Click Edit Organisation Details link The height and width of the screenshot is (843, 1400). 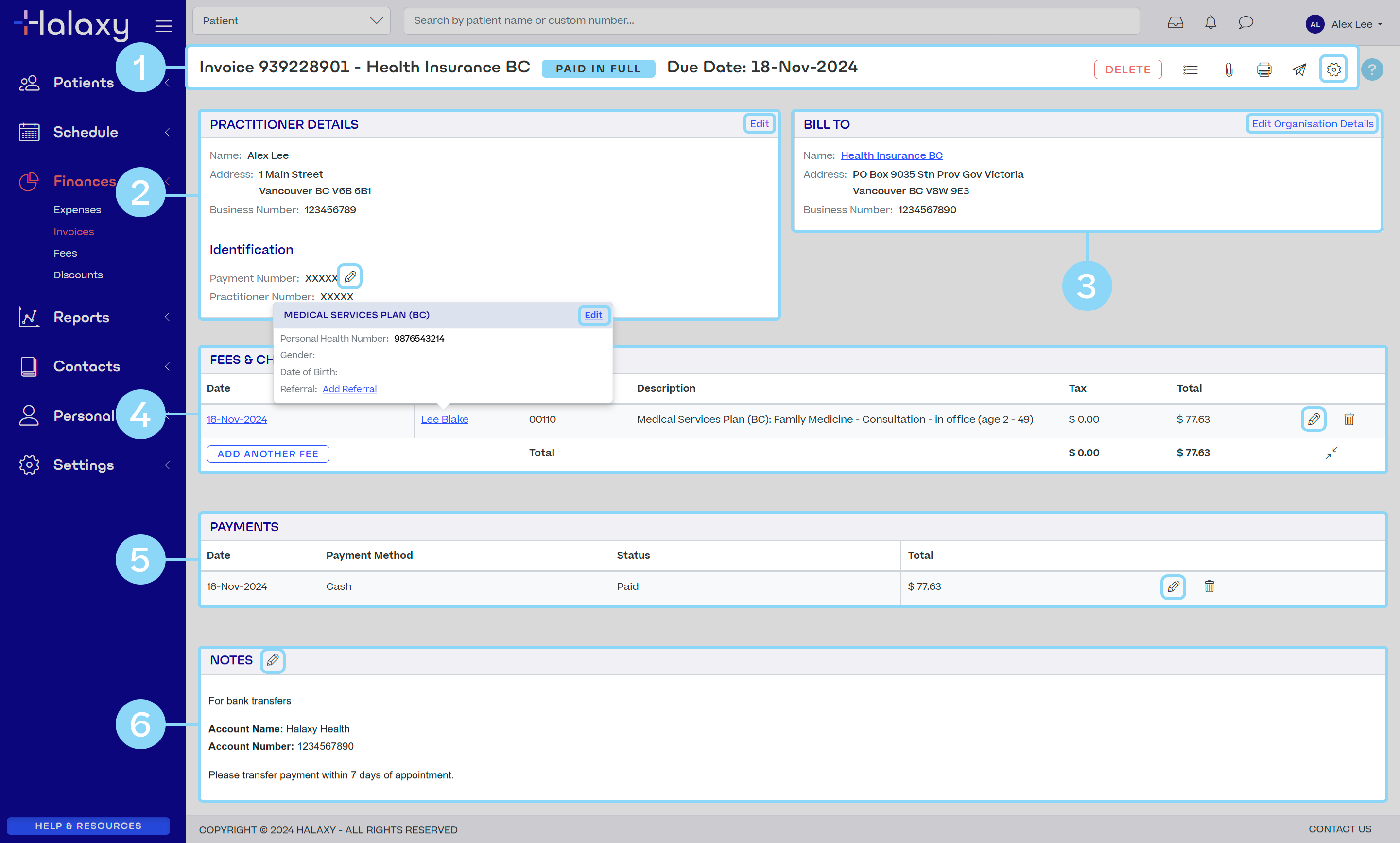[x=1313, y=124]
